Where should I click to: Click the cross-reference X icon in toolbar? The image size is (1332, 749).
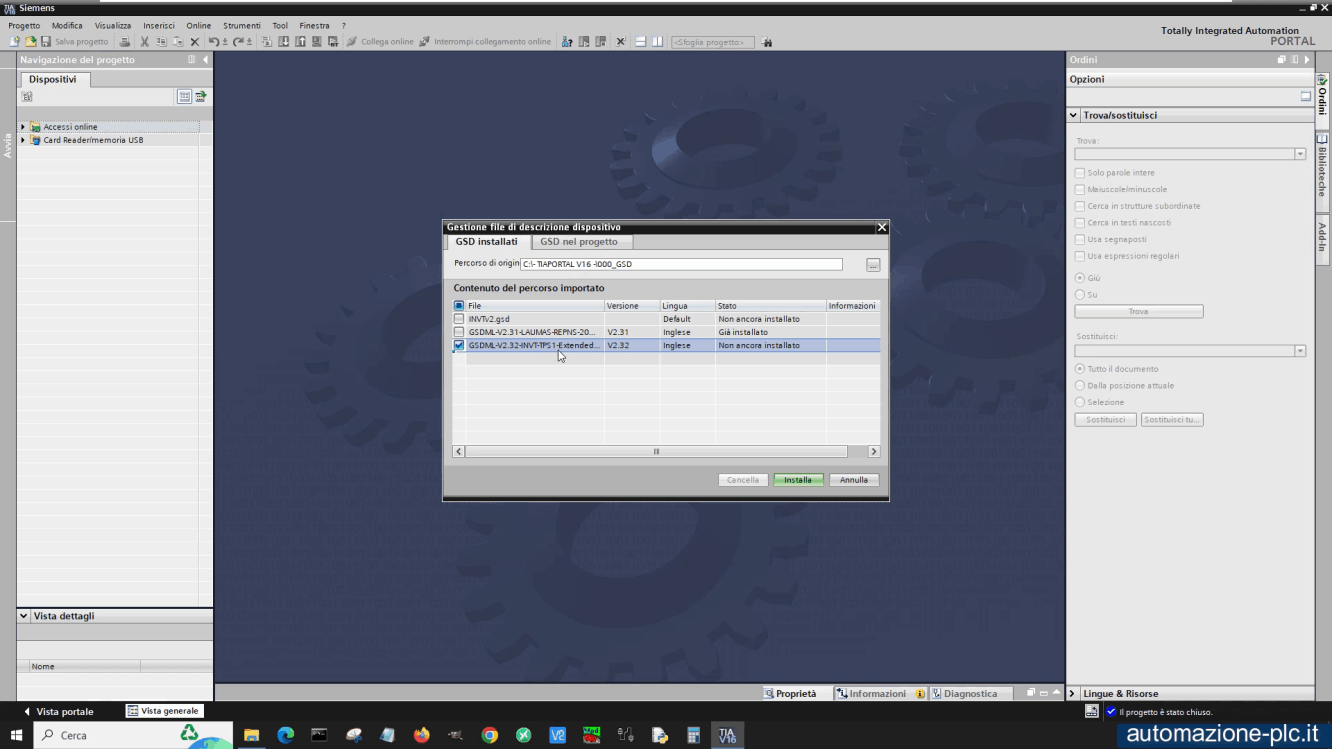pos(620,42)
